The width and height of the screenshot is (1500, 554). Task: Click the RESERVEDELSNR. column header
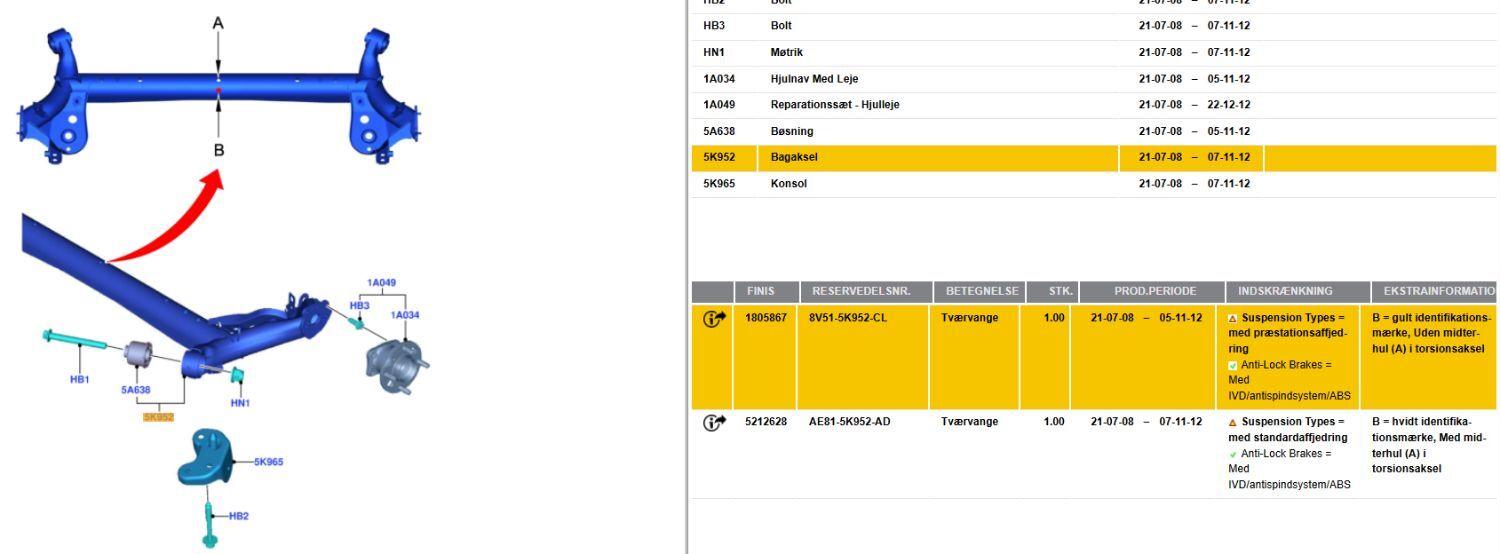[x=866, y=291]
